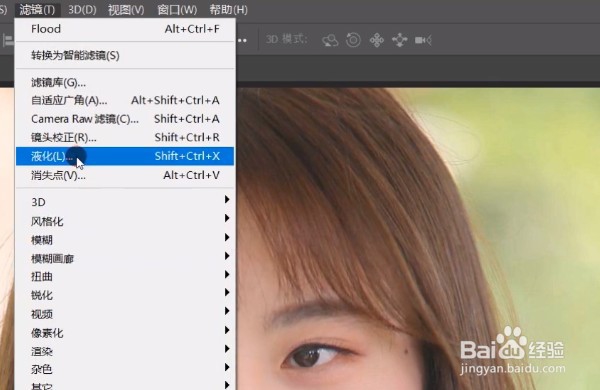Open the 窗口(W) menu
Screen dimensions: 600x390
(x=177, y=9)
